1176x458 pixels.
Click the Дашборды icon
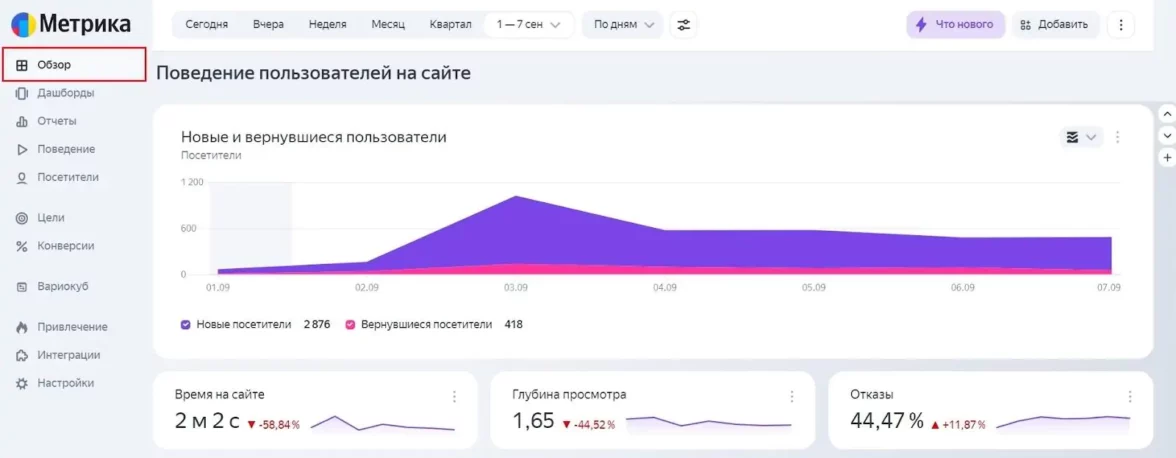[x=22, y=93]
